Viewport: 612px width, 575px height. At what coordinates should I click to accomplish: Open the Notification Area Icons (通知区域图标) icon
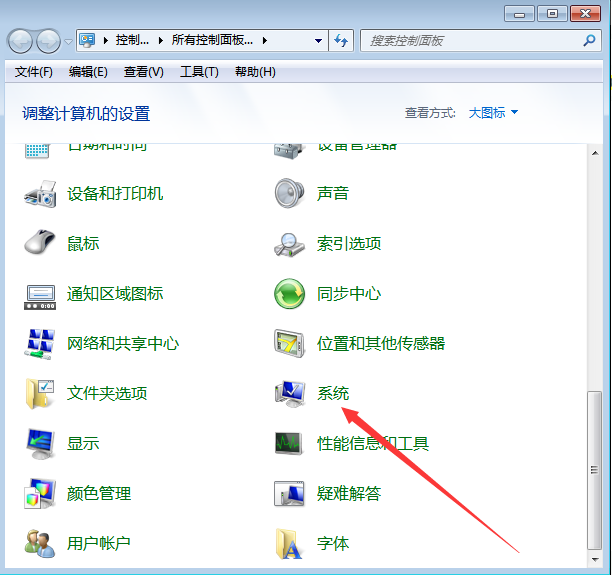(x=40, y=297)
